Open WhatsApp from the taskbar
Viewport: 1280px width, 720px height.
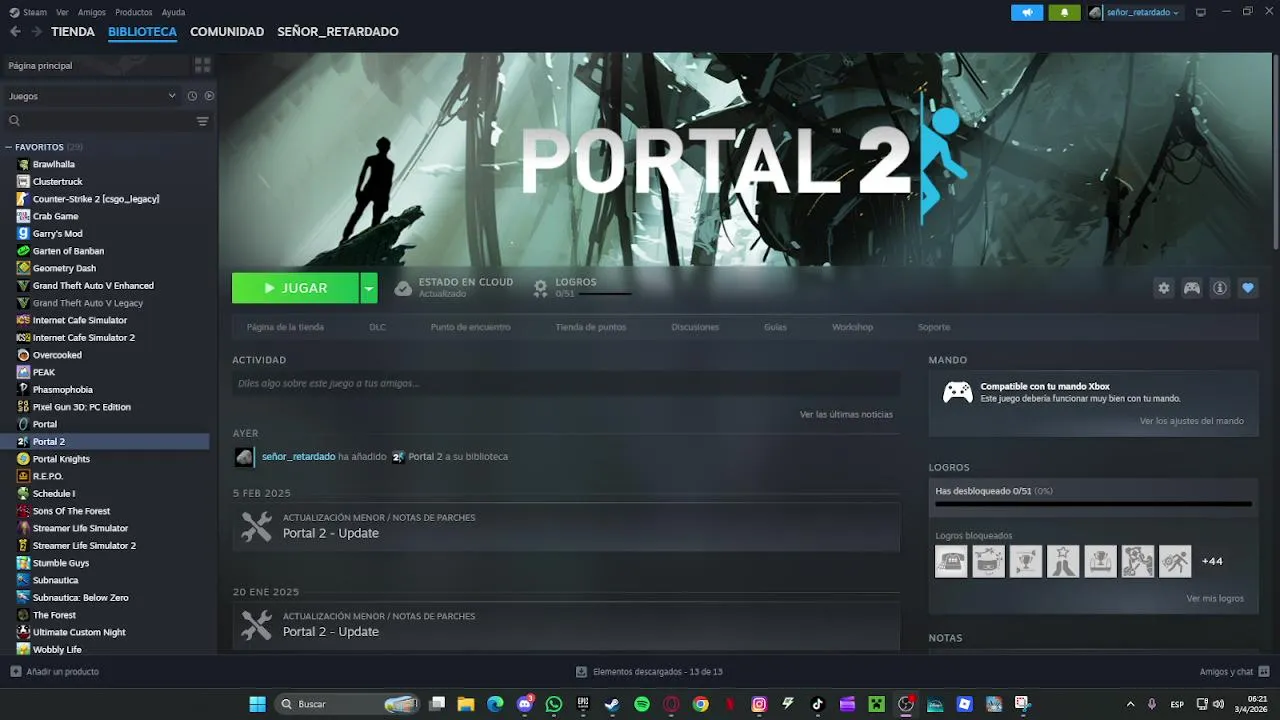point(554,704)
